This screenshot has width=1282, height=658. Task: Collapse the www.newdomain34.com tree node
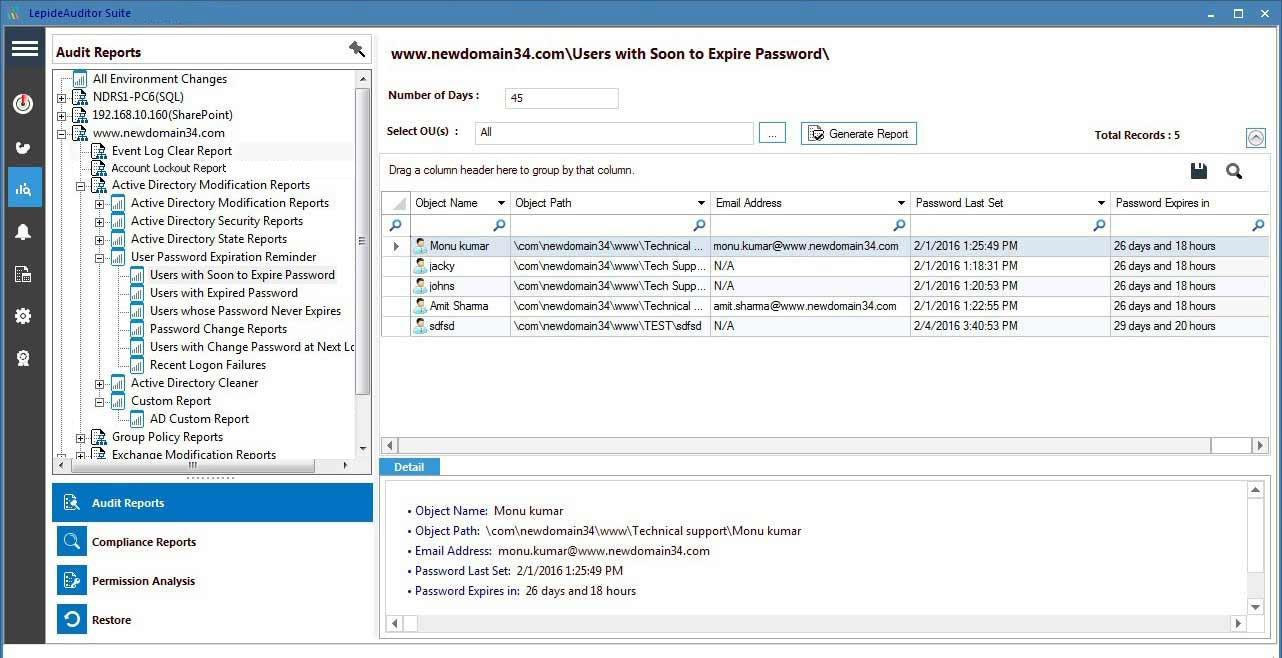[62, 133]
